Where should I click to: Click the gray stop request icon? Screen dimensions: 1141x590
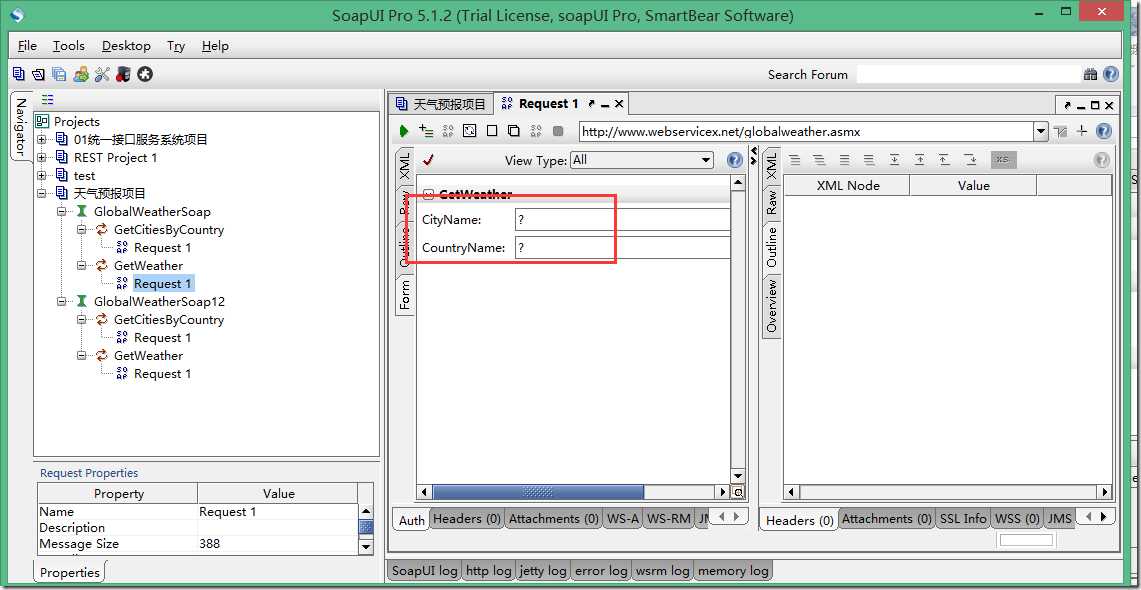558,131
